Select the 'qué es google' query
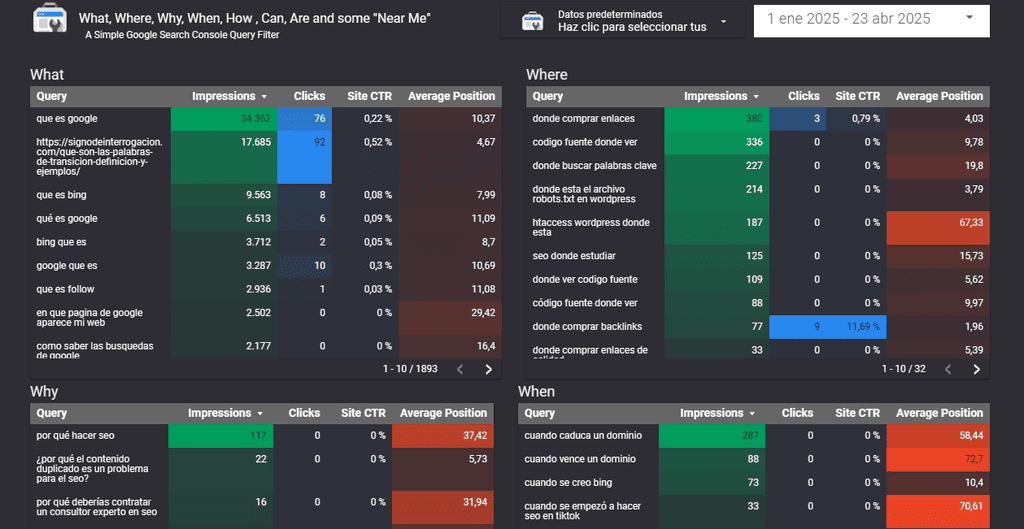Screen dimensions: 1024x529 point(67,218)
